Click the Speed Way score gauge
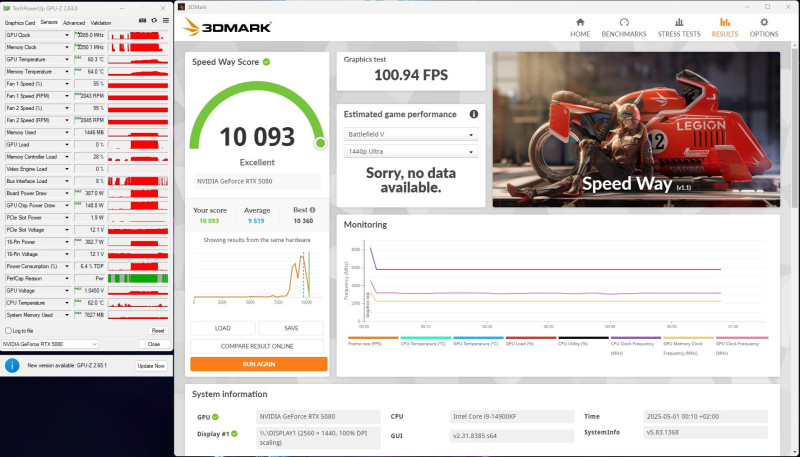Viewport: 800px width, 457px height. click(x=257, y=116)
